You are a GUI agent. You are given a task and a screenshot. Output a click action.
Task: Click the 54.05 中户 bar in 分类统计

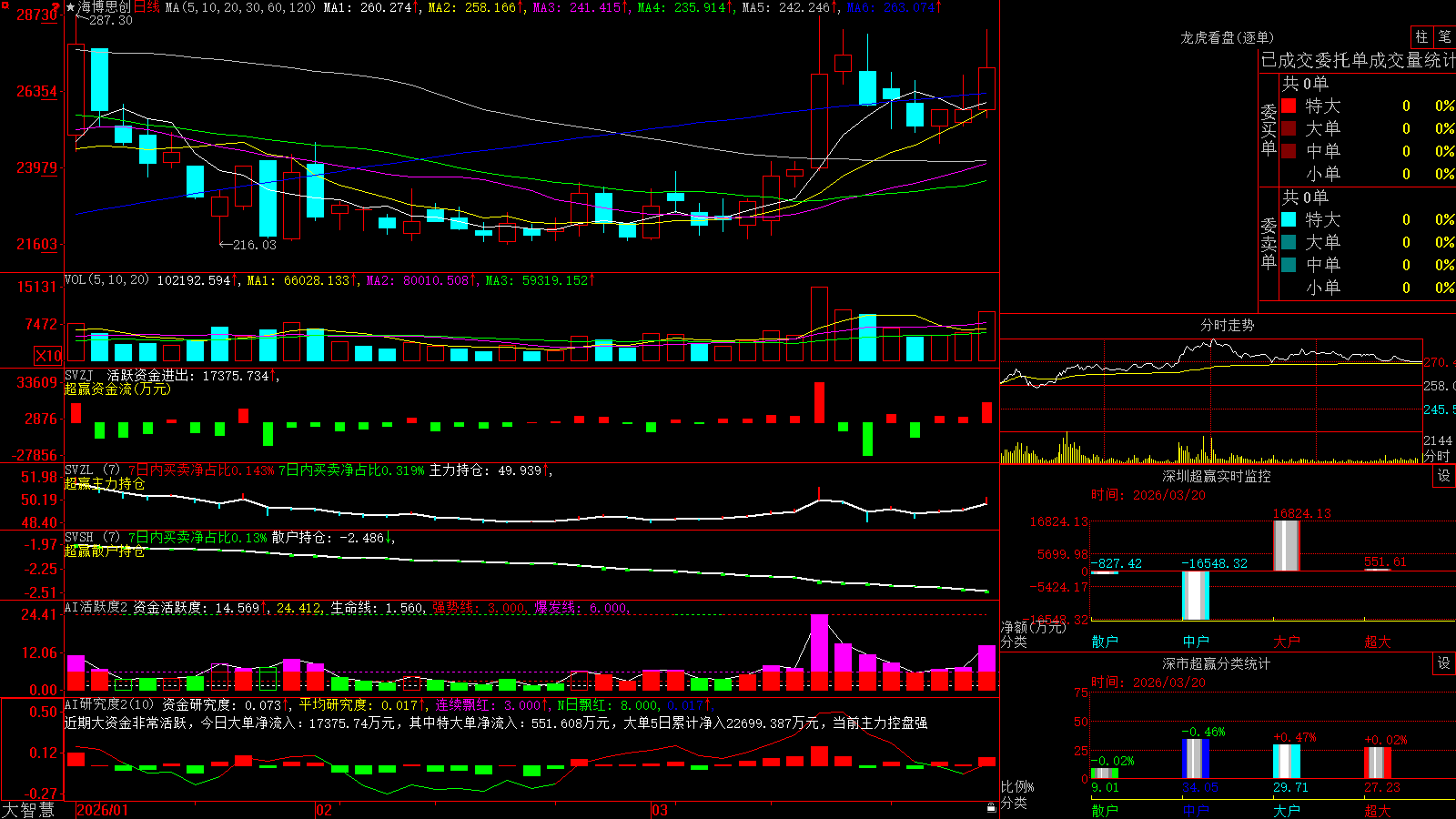pos(1196,759)
